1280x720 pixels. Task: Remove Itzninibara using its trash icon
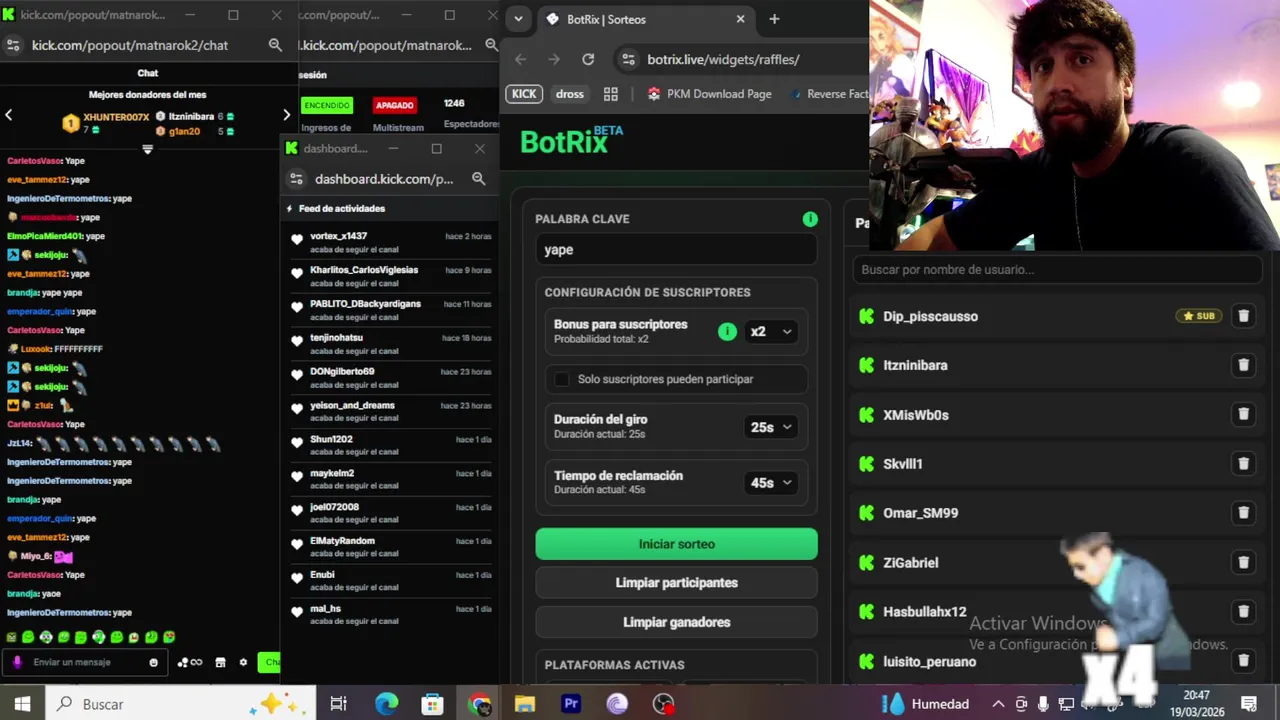(x=1243, y=365)
